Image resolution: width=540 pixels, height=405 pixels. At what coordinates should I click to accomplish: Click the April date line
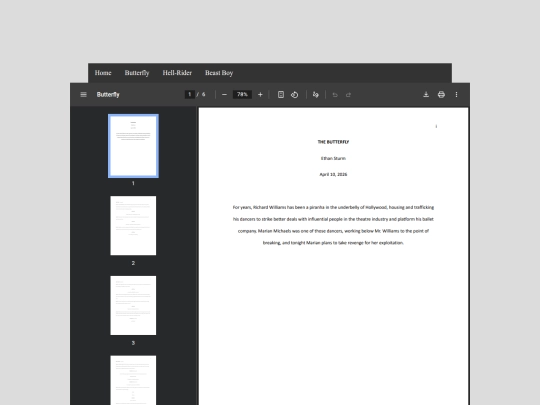click(x=333, y=174)
